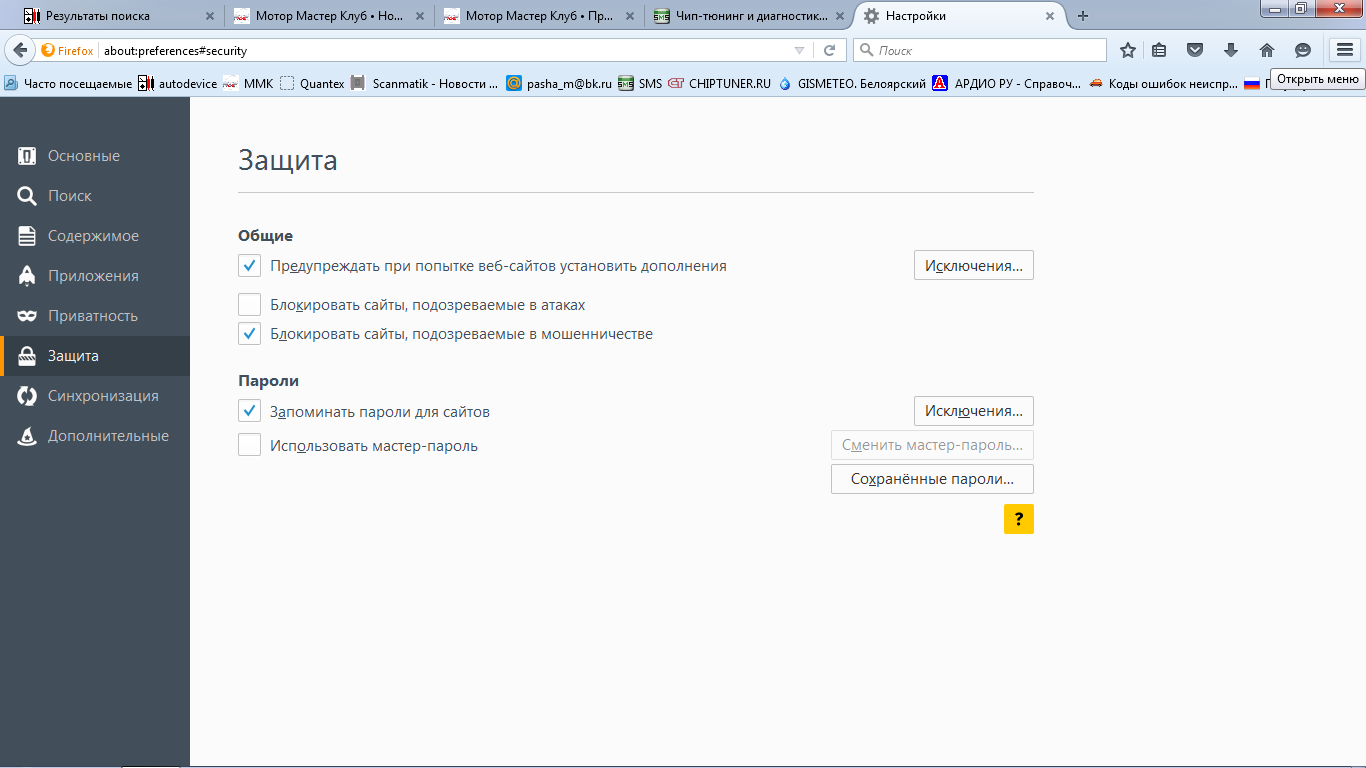Click the Pocket icon in toolbar

coord(1195,50)
